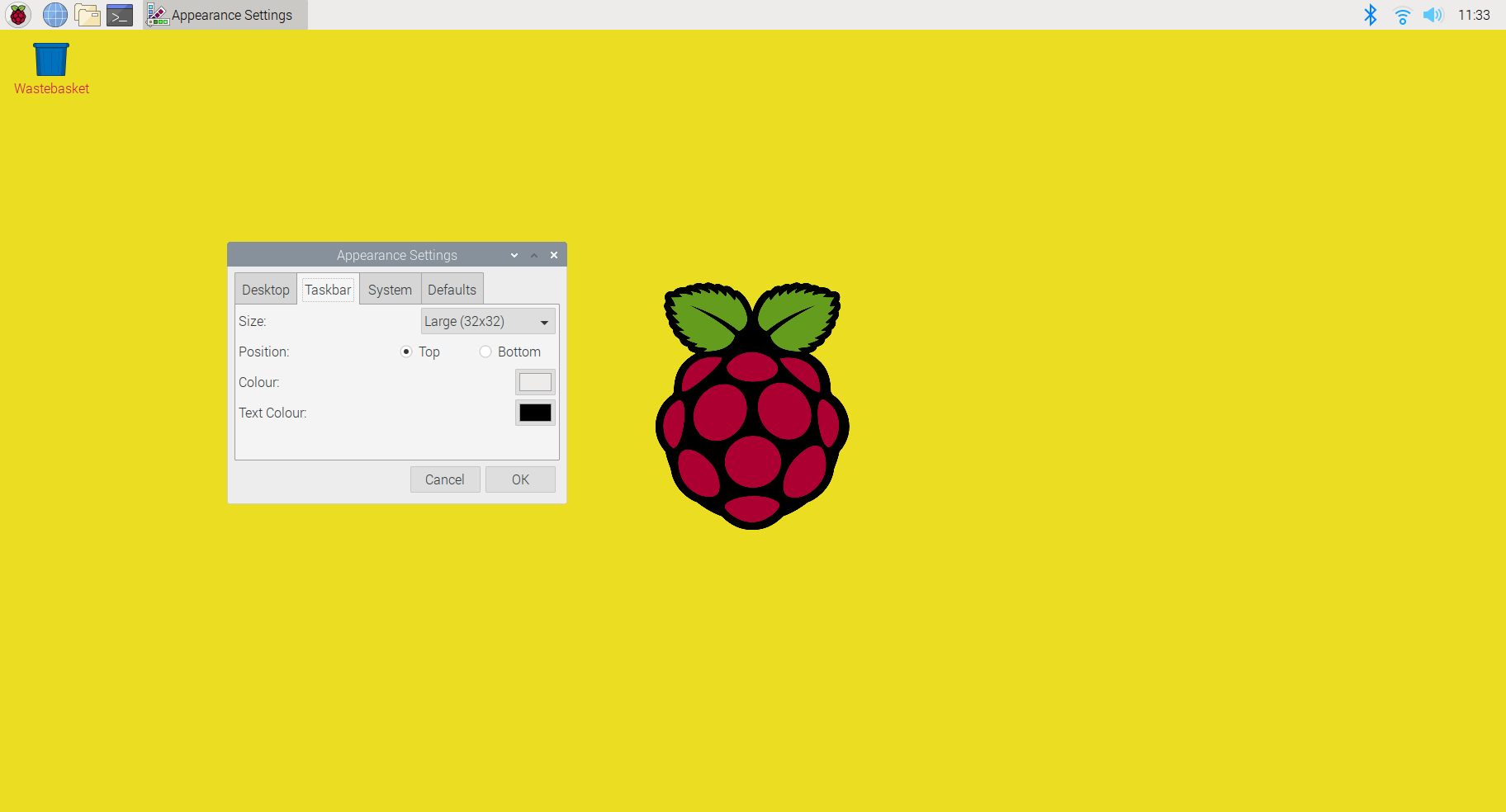The height and width of the screenshot is (812, 1506).
Task: Click the clock showing 11:33
Action: point(1474,15)
